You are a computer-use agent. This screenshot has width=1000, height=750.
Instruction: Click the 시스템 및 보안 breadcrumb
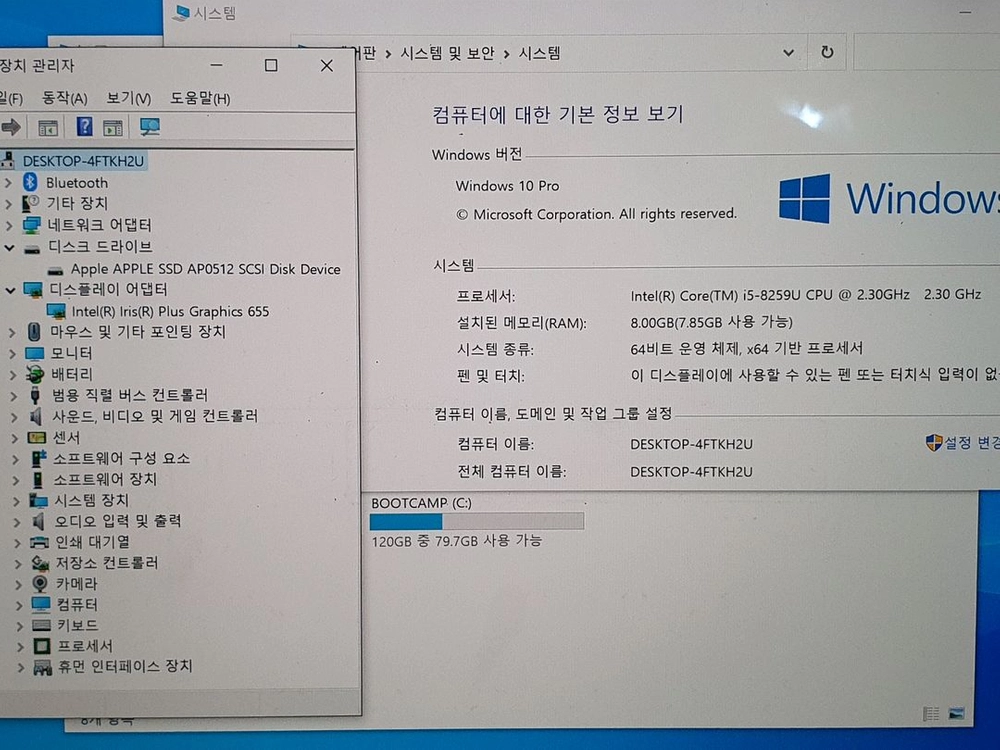(x=447, y=53)
